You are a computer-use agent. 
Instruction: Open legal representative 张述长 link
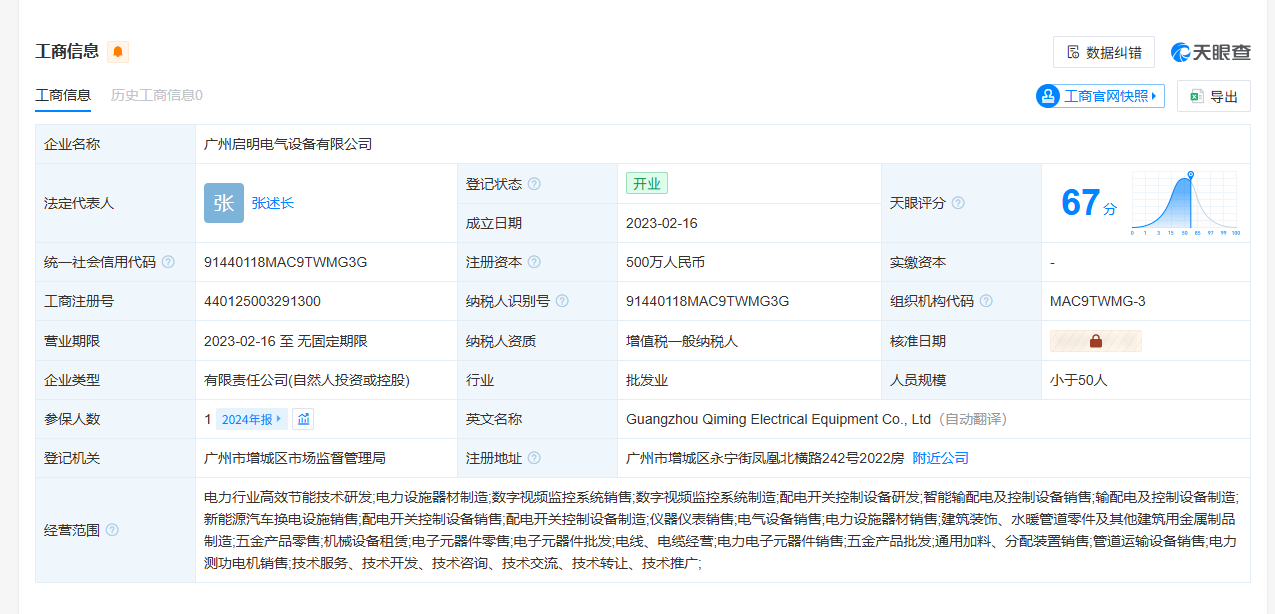click(x=273, y=203)
